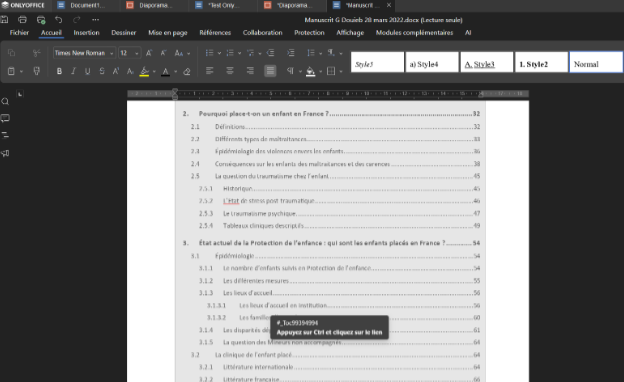Open the Headings navigation panel in sidebar
This screenshot has width=624, height=382.
pos(5,135)
